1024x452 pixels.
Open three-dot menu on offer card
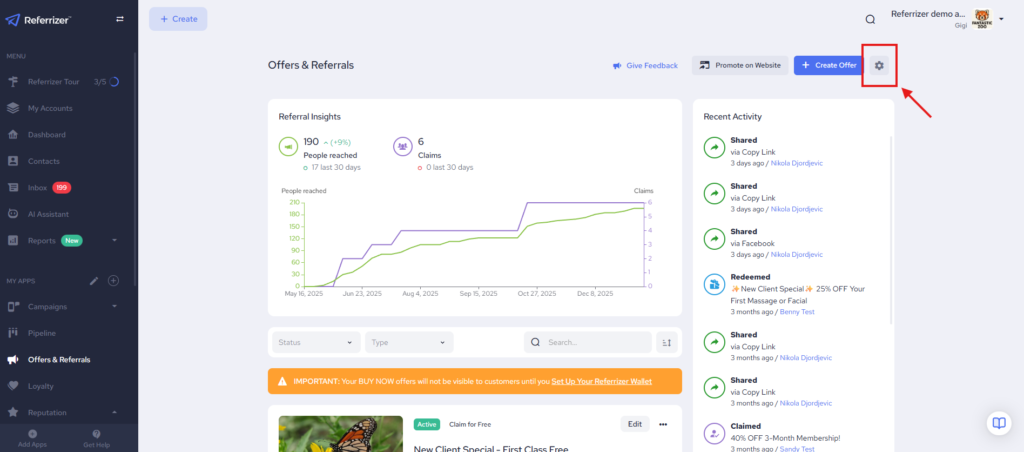click(x=662, y=424)
